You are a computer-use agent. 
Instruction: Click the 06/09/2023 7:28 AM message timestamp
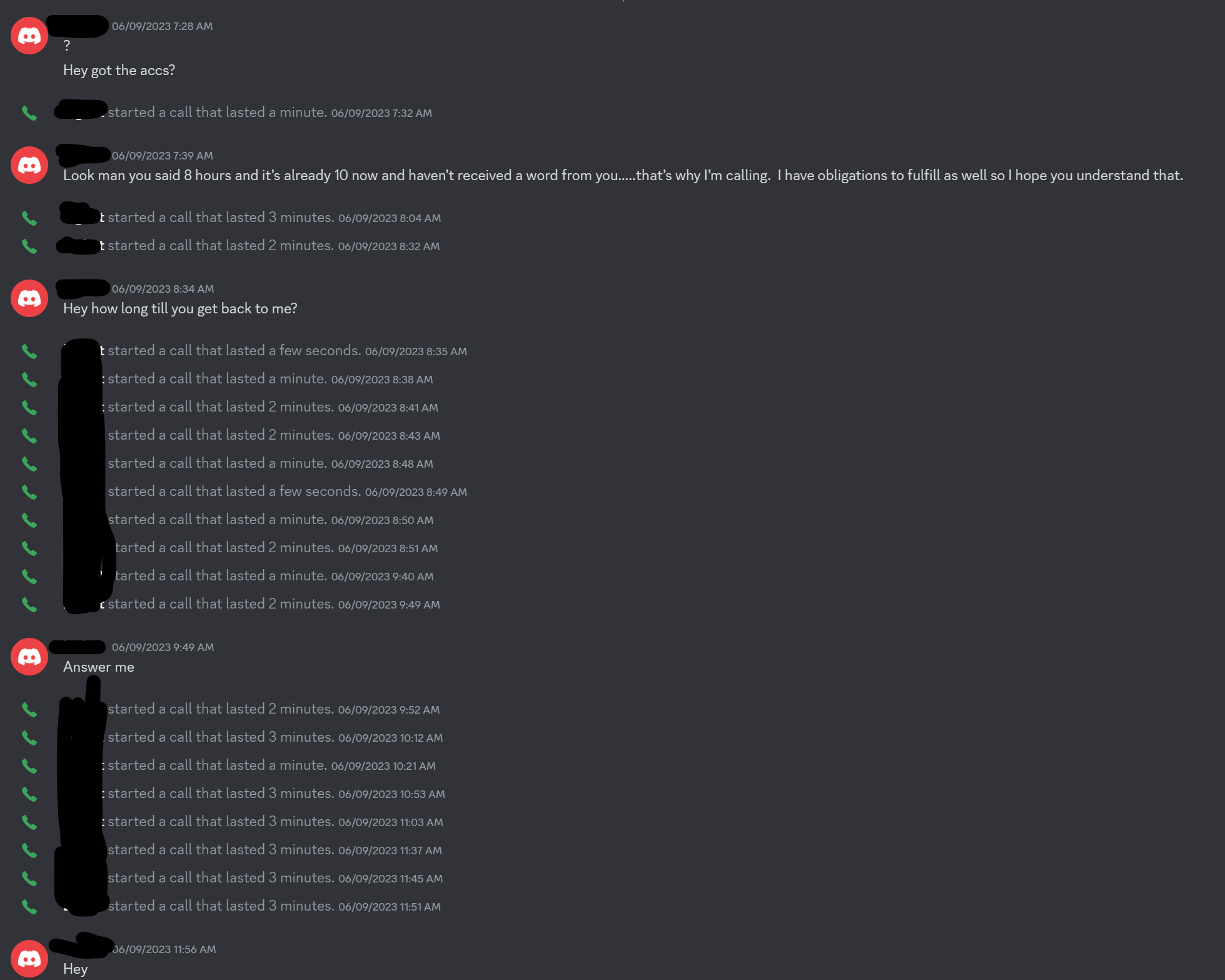tap(162, 26)
